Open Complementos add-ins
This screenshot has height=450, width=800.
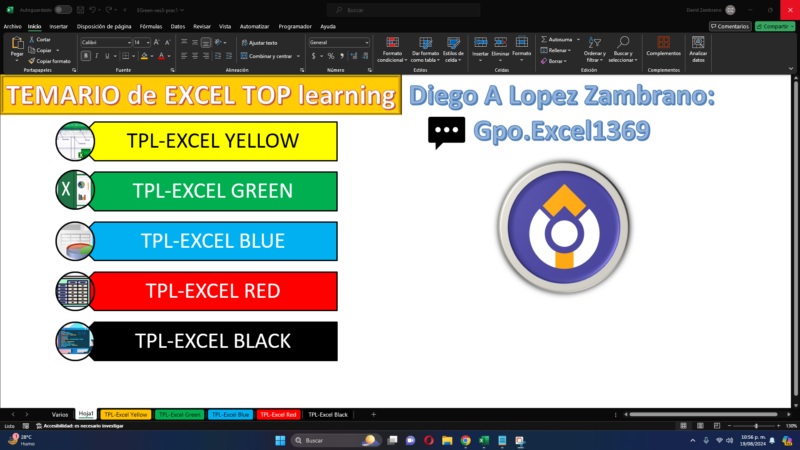pyautogui.click(x=663, y=46)
